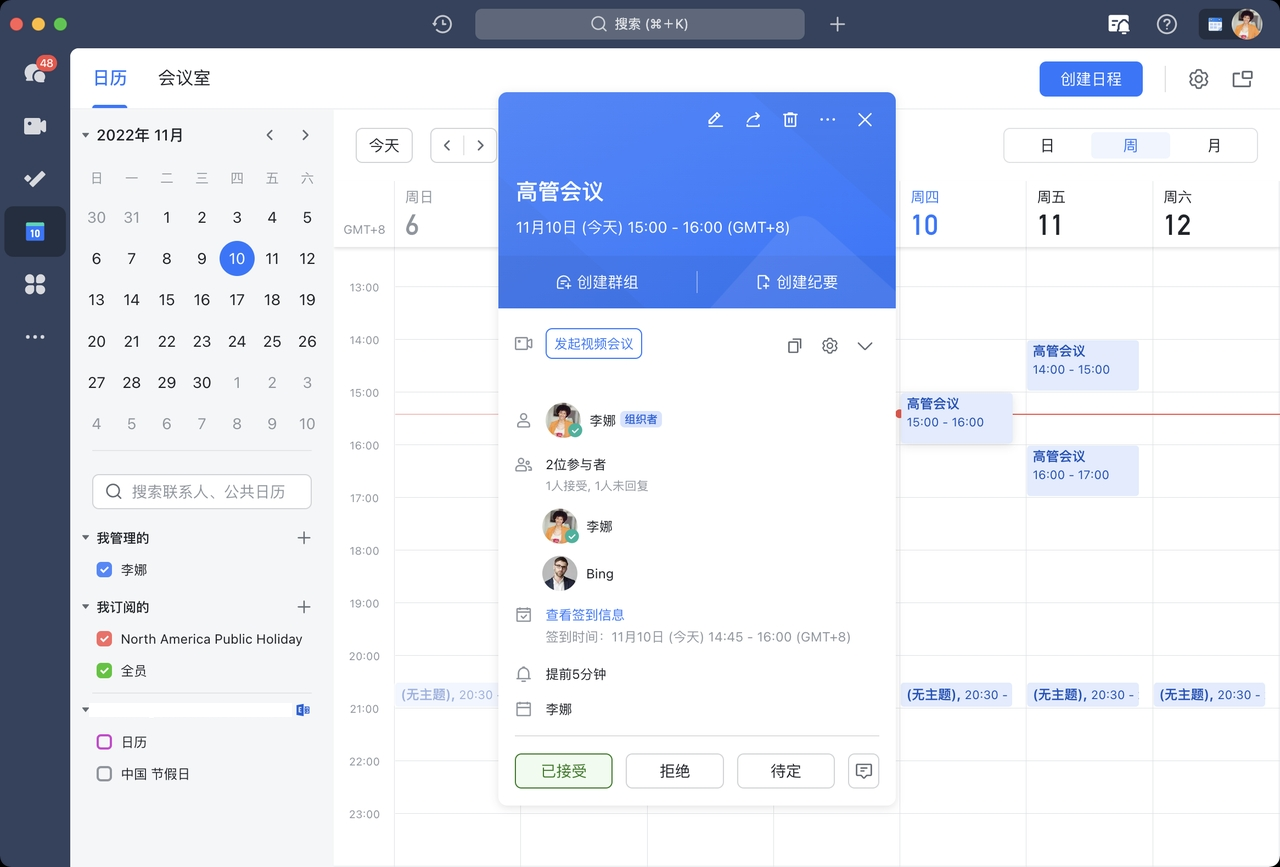Delete event using the trash icon
1280x867 pixels.
pyautogui.click(x=790, y=120)
